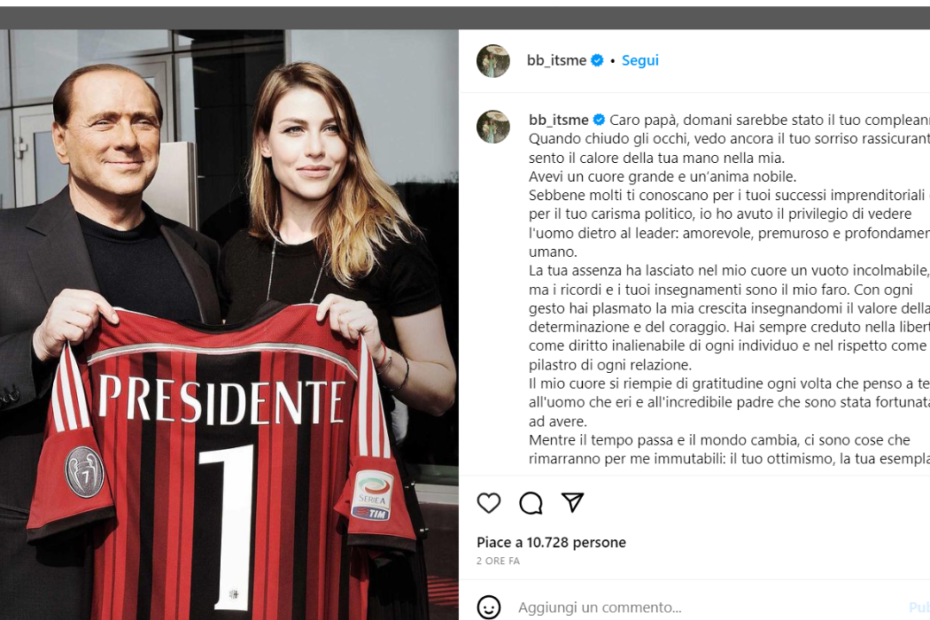Viewport: 930px width, 620px height.
Task: Open bb_itsme profile picture in post header
Action: 493,61
